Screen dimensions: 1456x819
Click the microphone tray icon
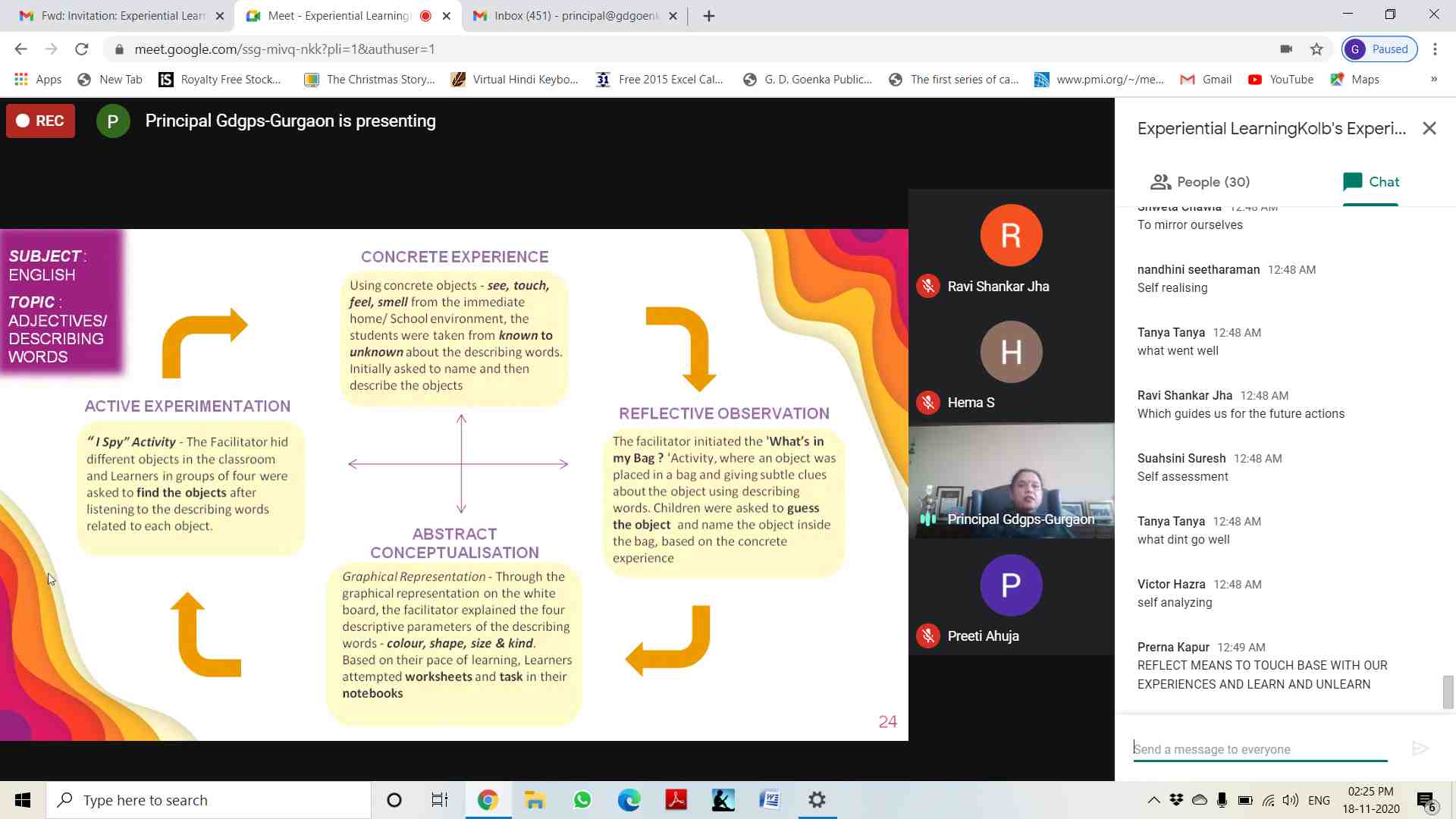pos(1222,800)
